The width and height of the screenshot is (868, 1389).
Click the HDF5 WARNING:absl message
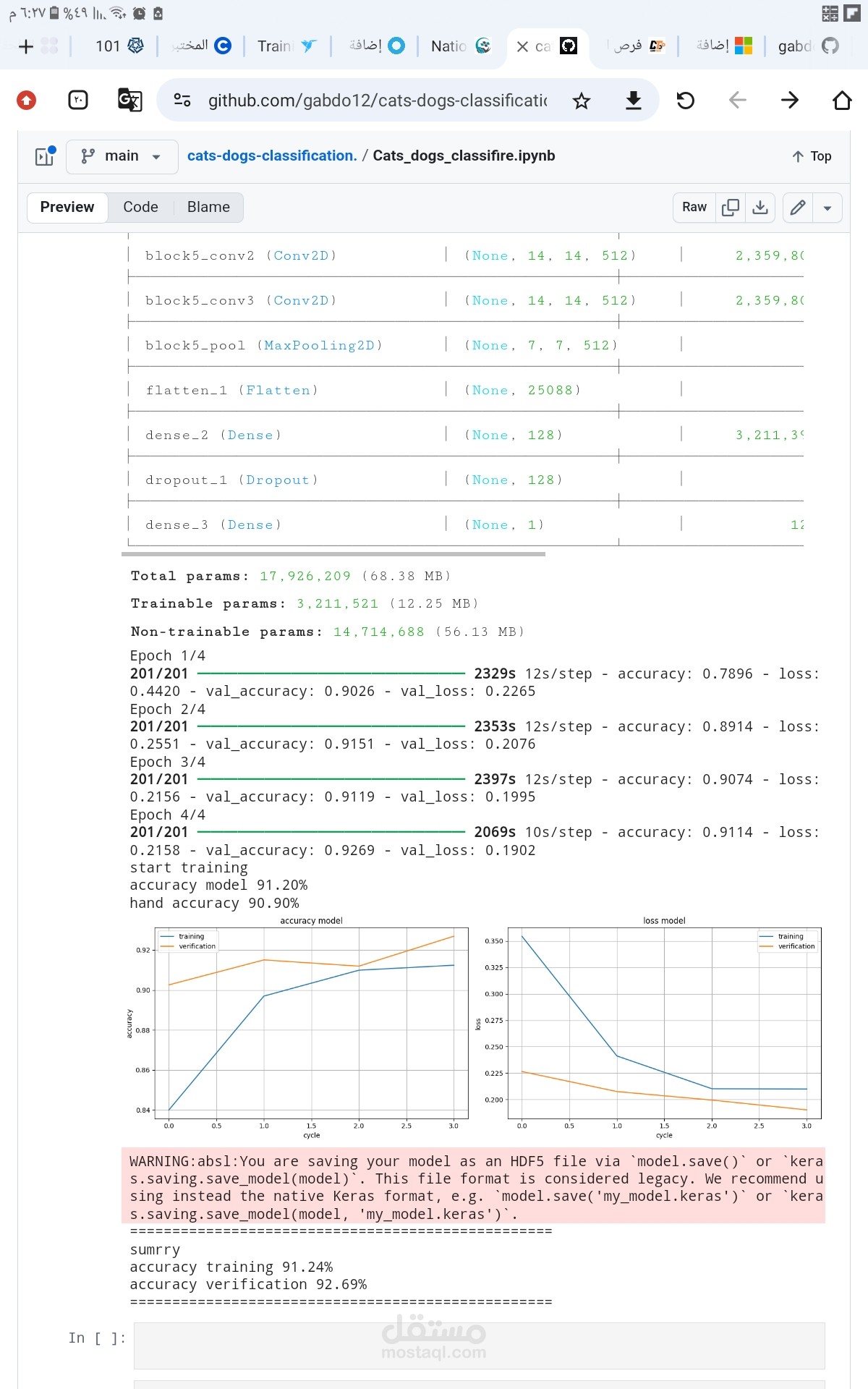pos(473,1187)
